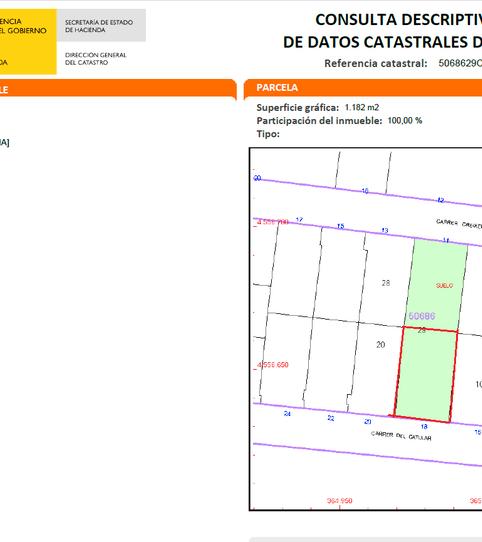This screenshot has width=482, height=542.
Task: Click the 'SUELO' label in green parcel
Action: (x=444, y=286)
